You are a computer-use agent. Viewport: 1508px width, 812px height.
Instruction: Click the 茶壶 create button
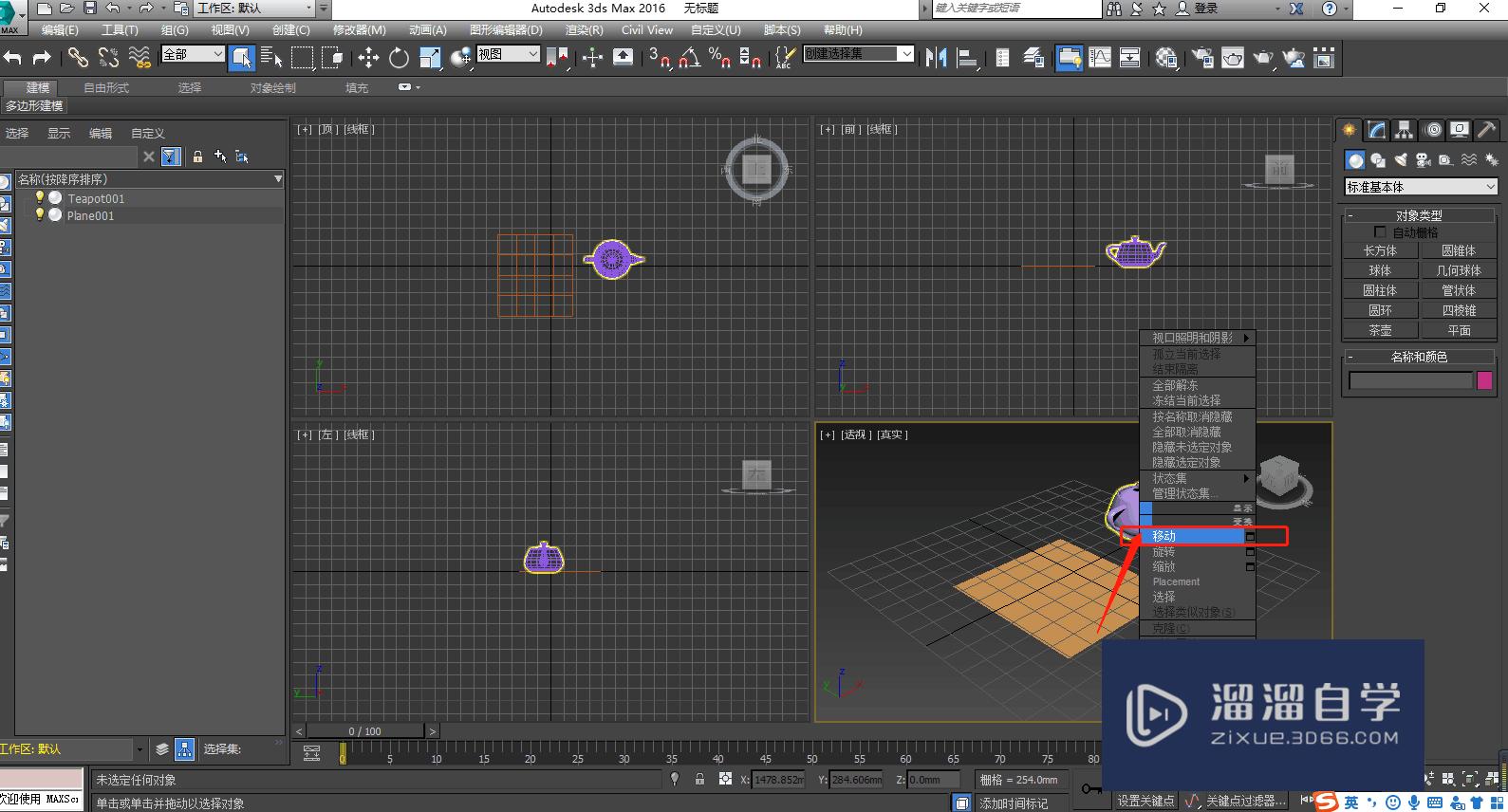(1380, 330)
